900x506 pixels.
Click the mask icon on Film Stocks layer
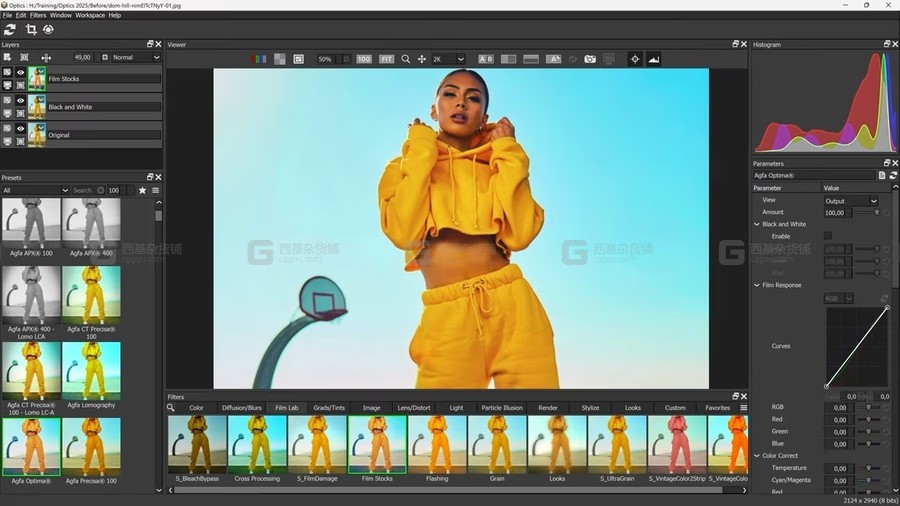coord(21,85)
